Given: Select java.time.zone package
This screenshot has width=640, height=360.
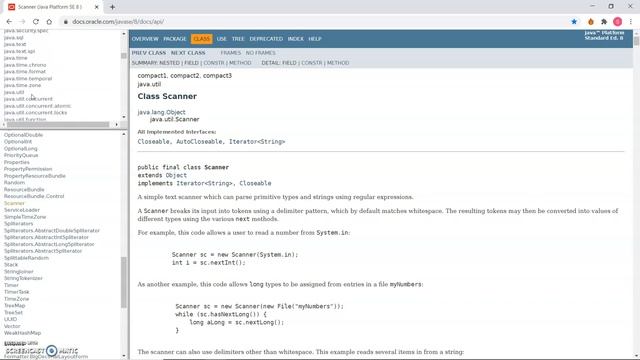Looking at the screenshot, I should [22, 85].
